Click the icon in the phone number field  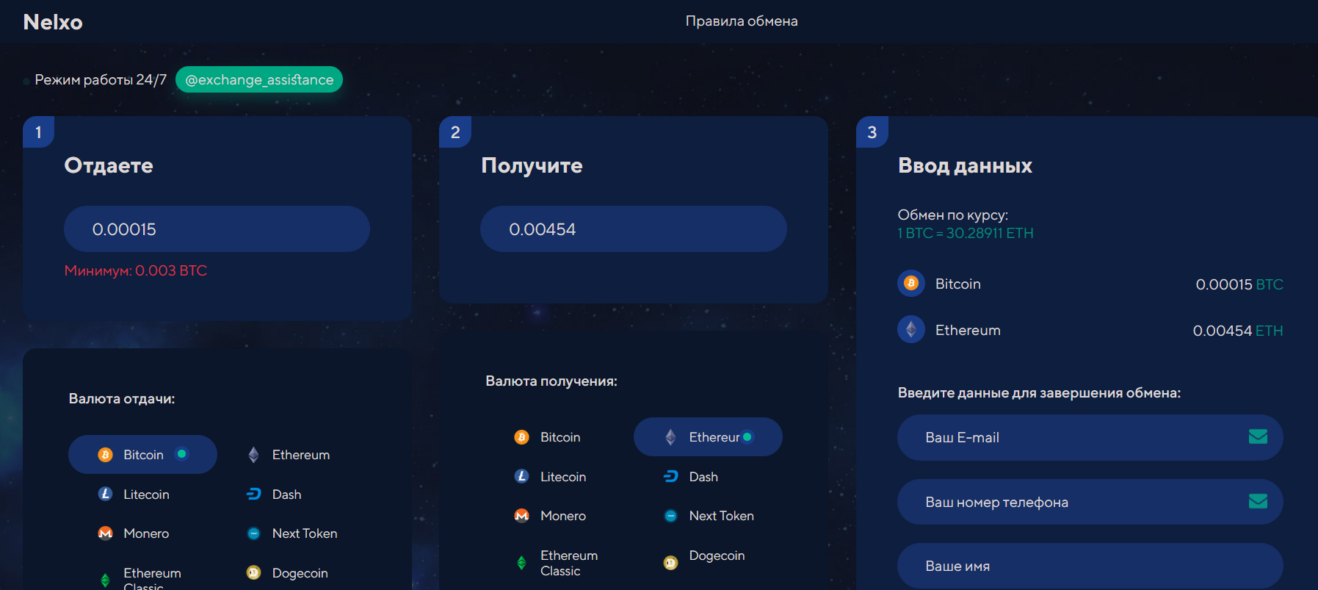[x=1258, y=501]
